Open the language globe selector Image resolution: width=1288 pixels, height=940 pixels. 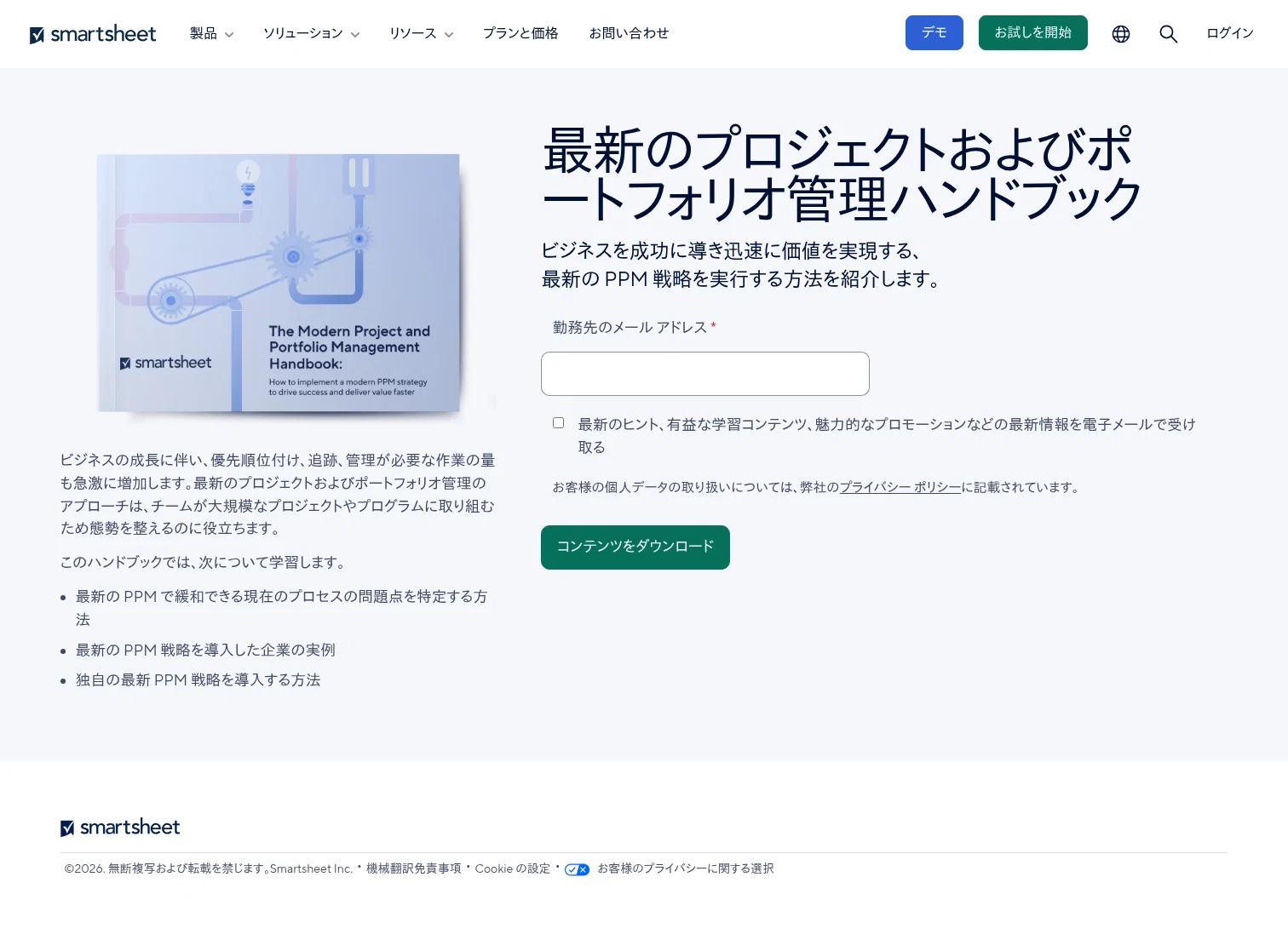coord(1121,34)
